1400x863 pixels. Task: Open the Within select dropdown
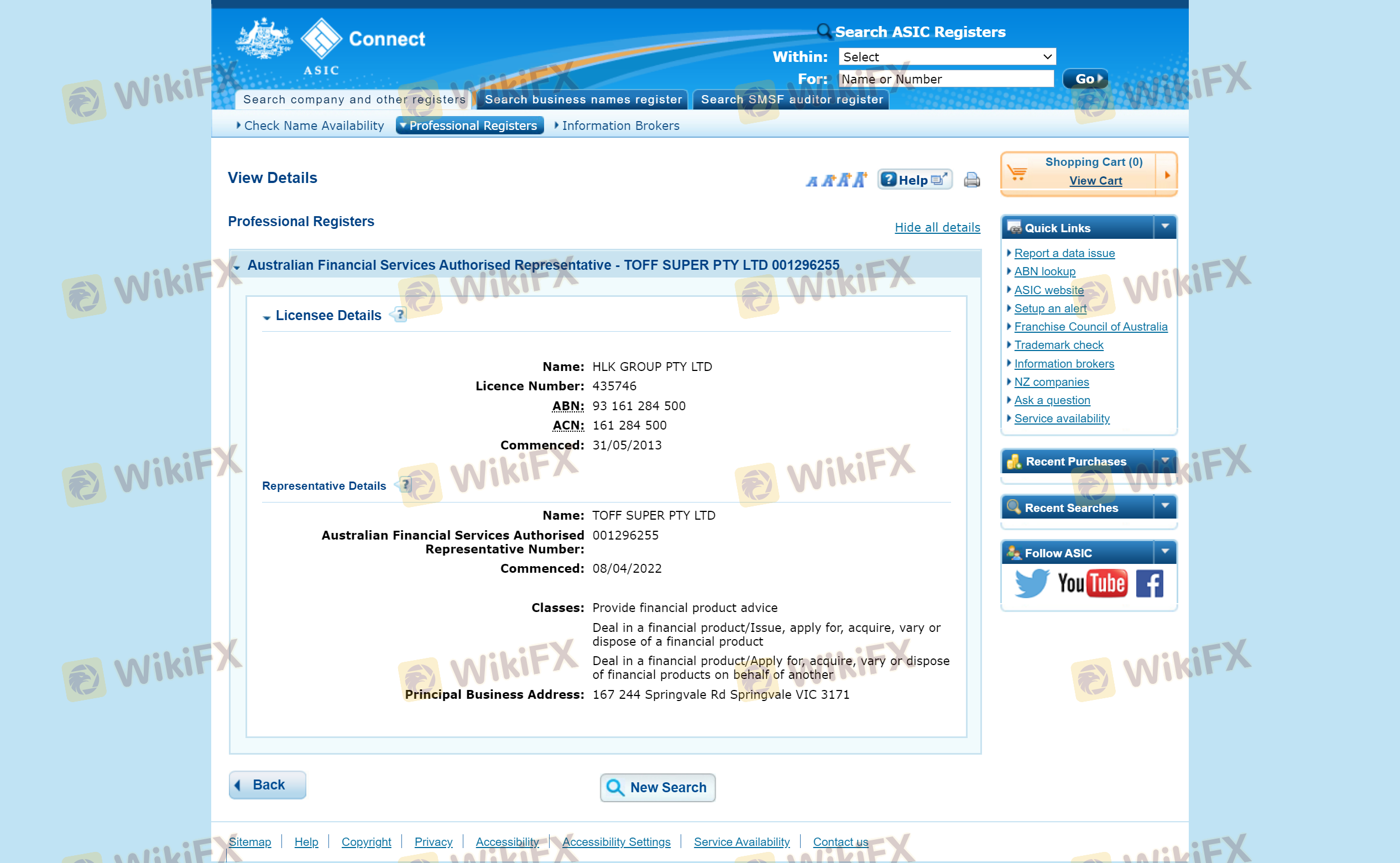coord(946,56)
